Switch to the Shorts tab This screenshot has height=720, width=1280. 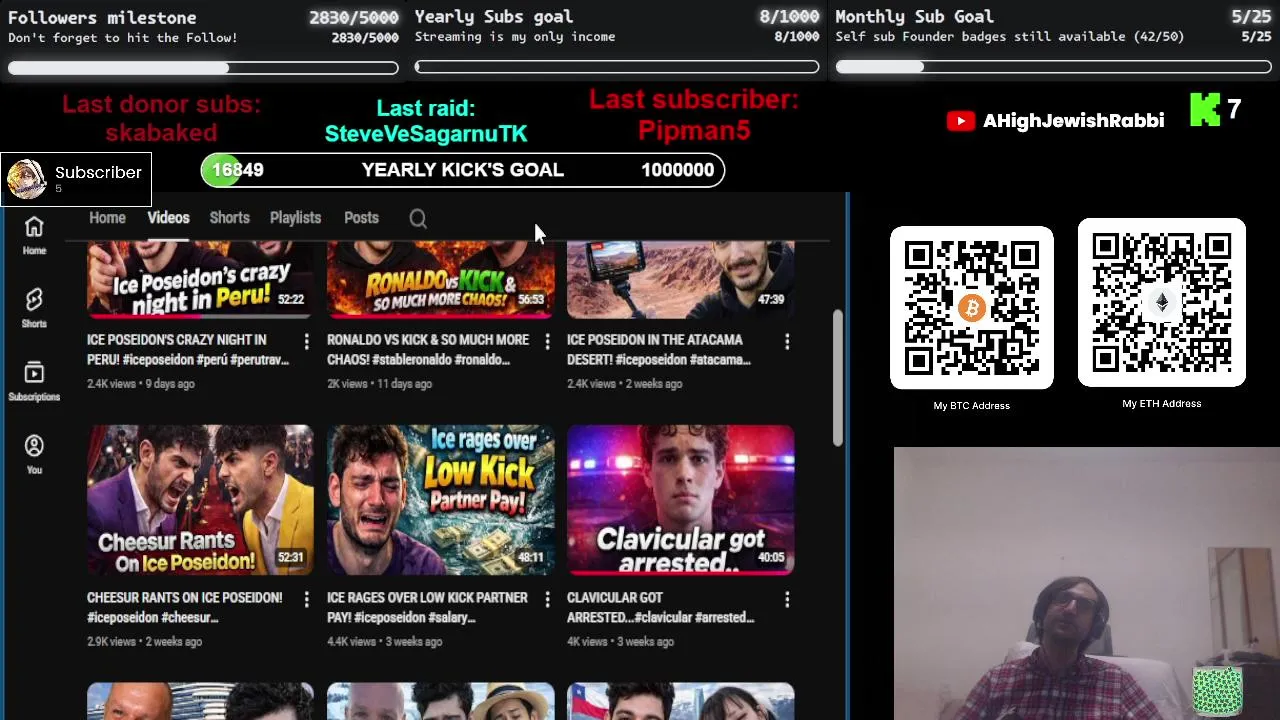click(229, 217)
